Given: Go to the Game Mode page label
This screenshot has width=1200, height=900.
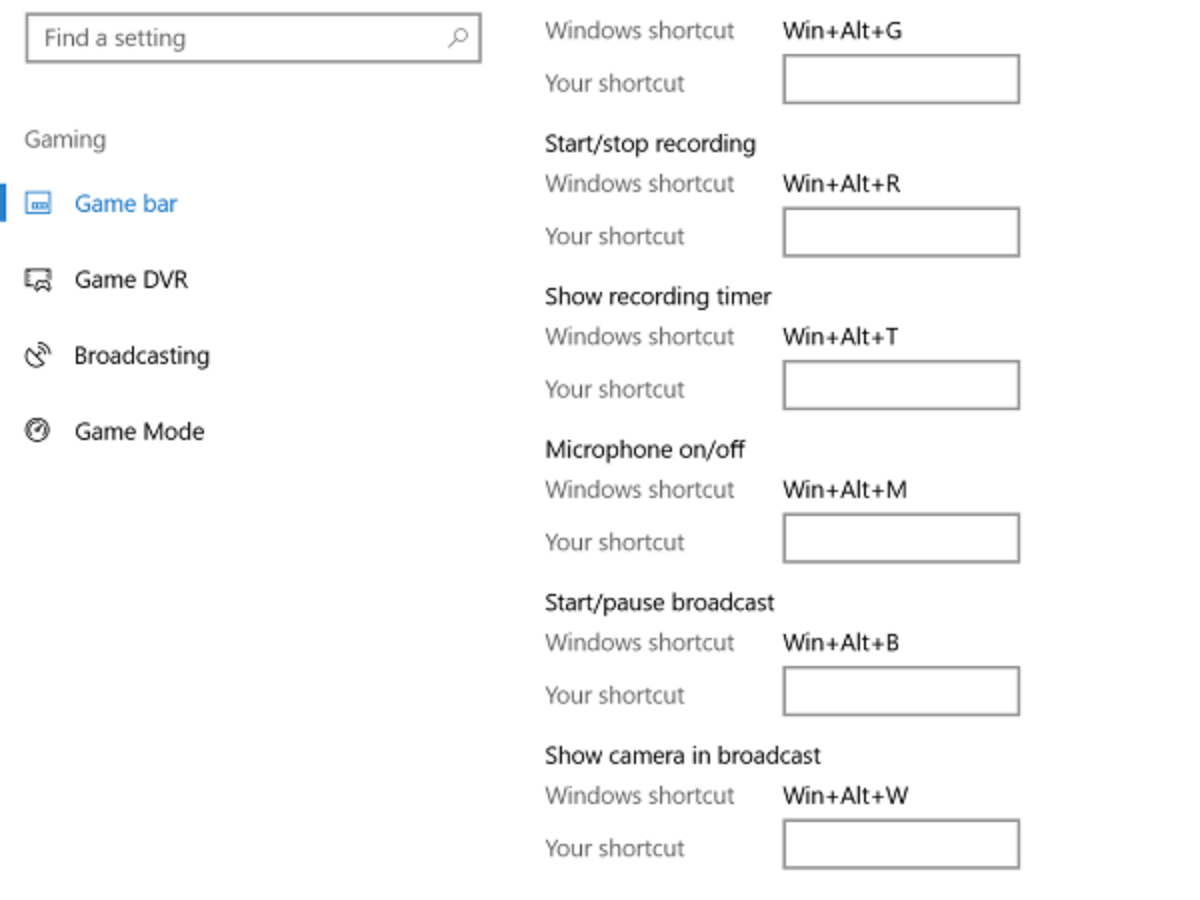Looking at the screenshot, I should point(139,432).
